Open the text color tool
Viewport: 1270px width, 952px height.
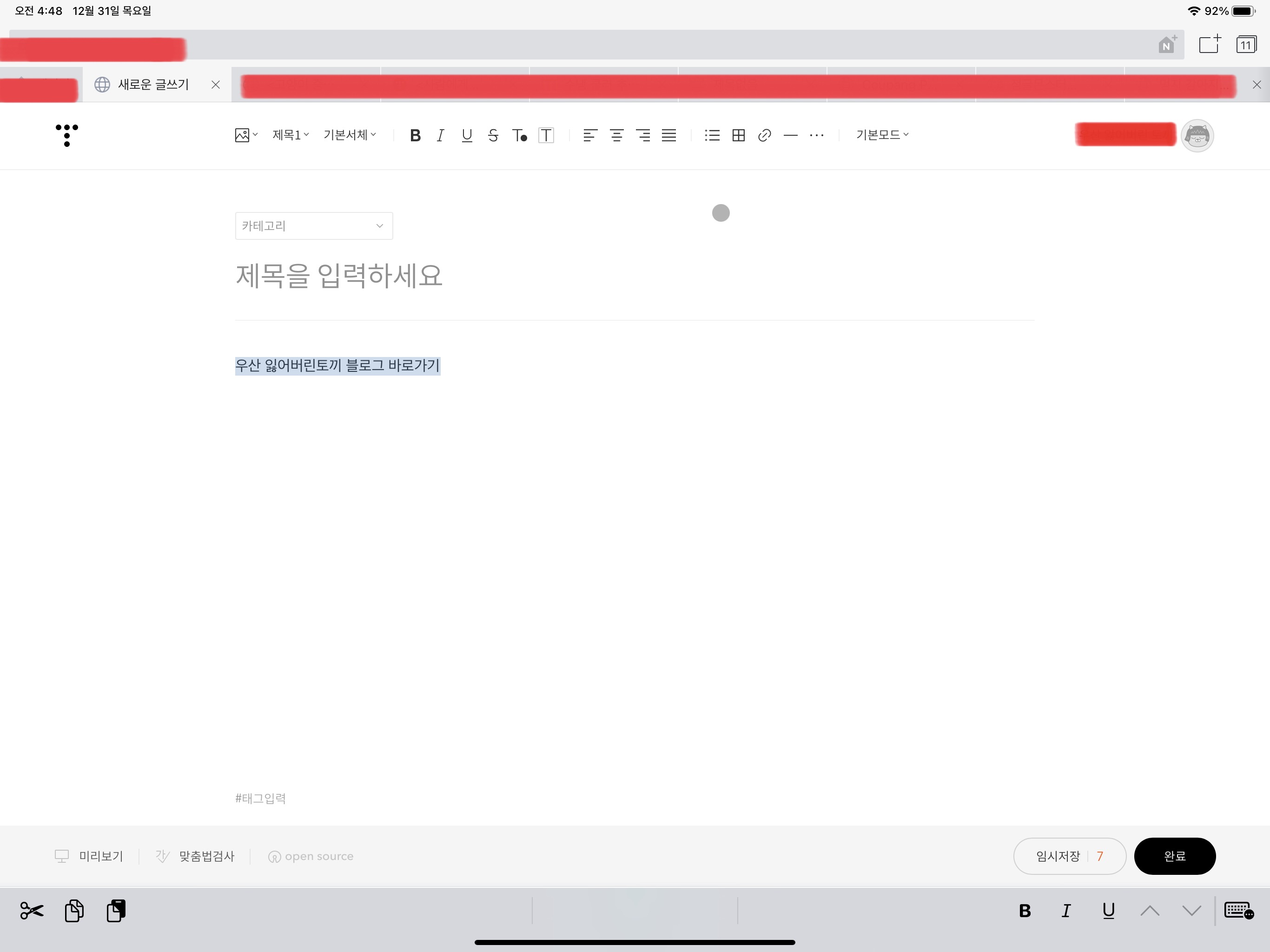519,136
